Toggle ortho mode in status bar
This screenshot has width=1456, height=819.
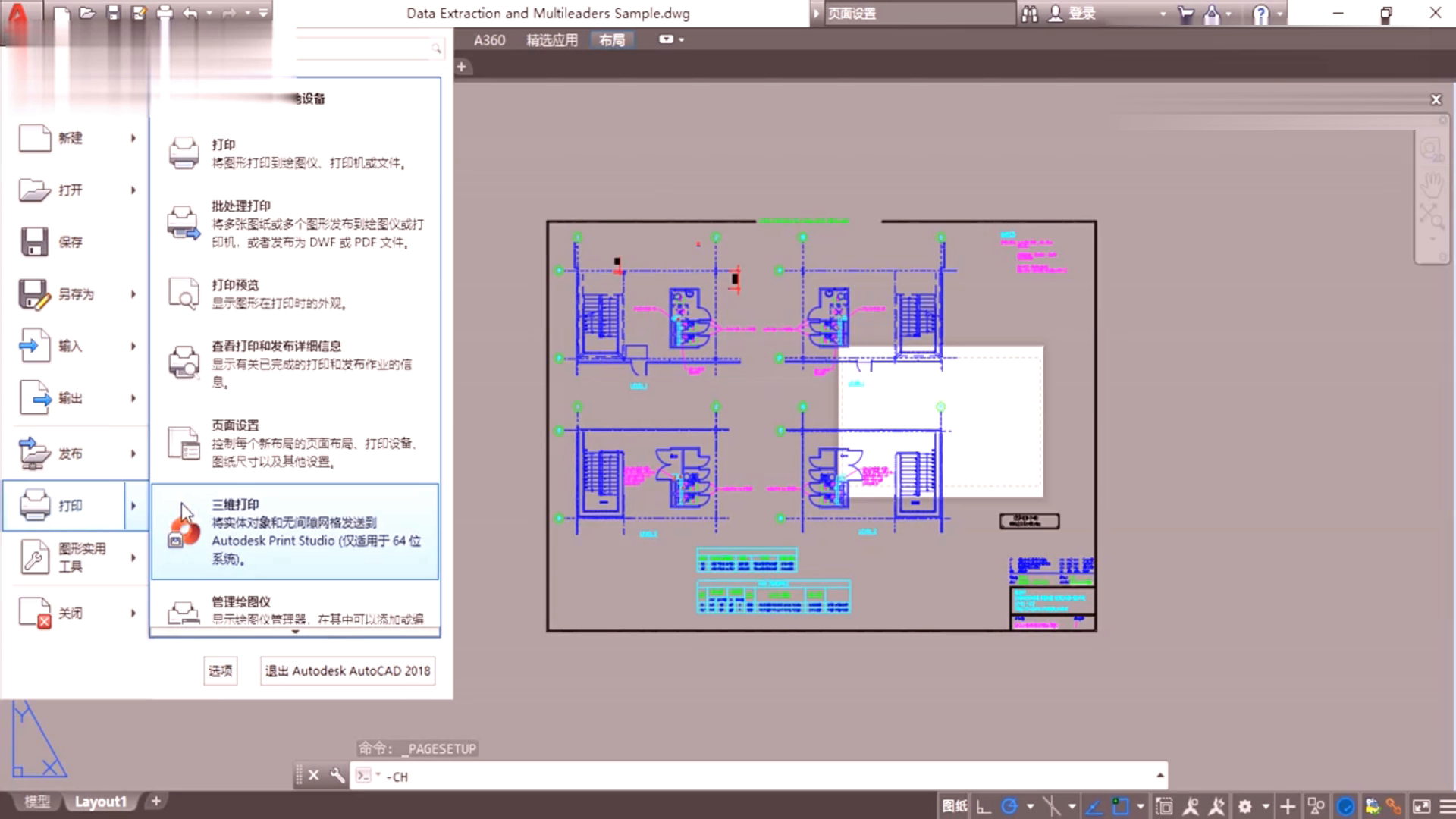pyautogui.click(x=984, y=806)
